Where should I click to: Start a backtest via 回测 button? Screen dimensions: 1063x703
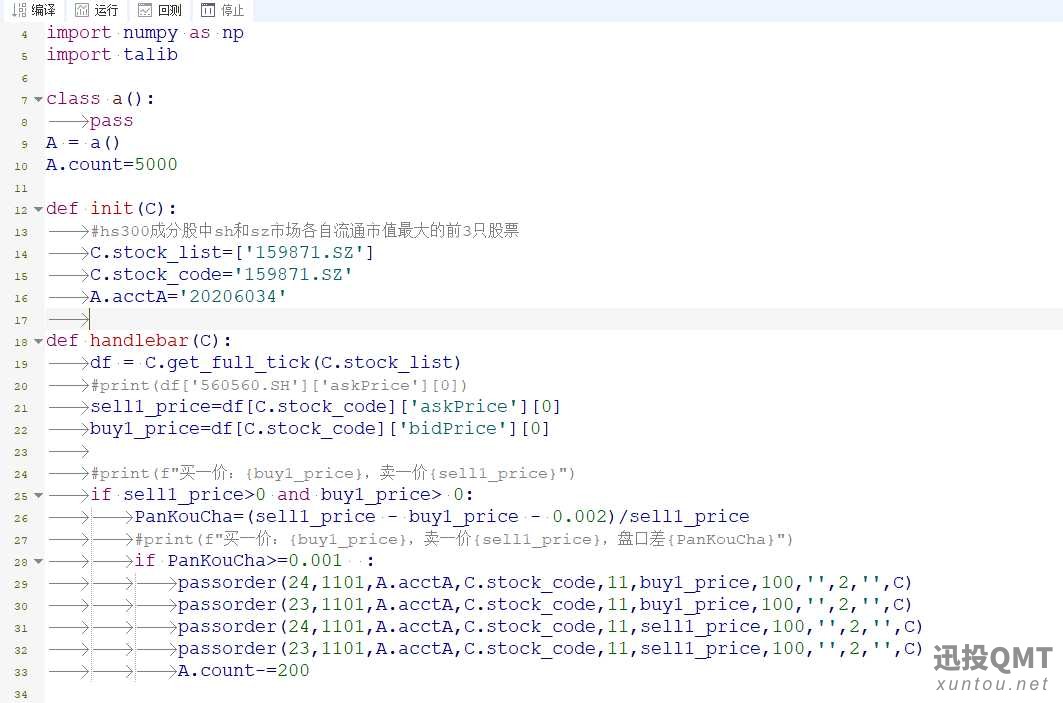click(159, 10)
